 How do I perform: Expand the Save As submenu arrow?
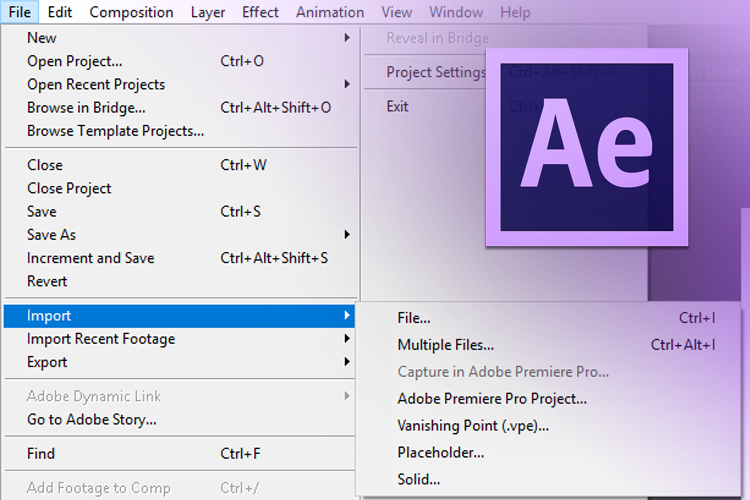[347, 235]
